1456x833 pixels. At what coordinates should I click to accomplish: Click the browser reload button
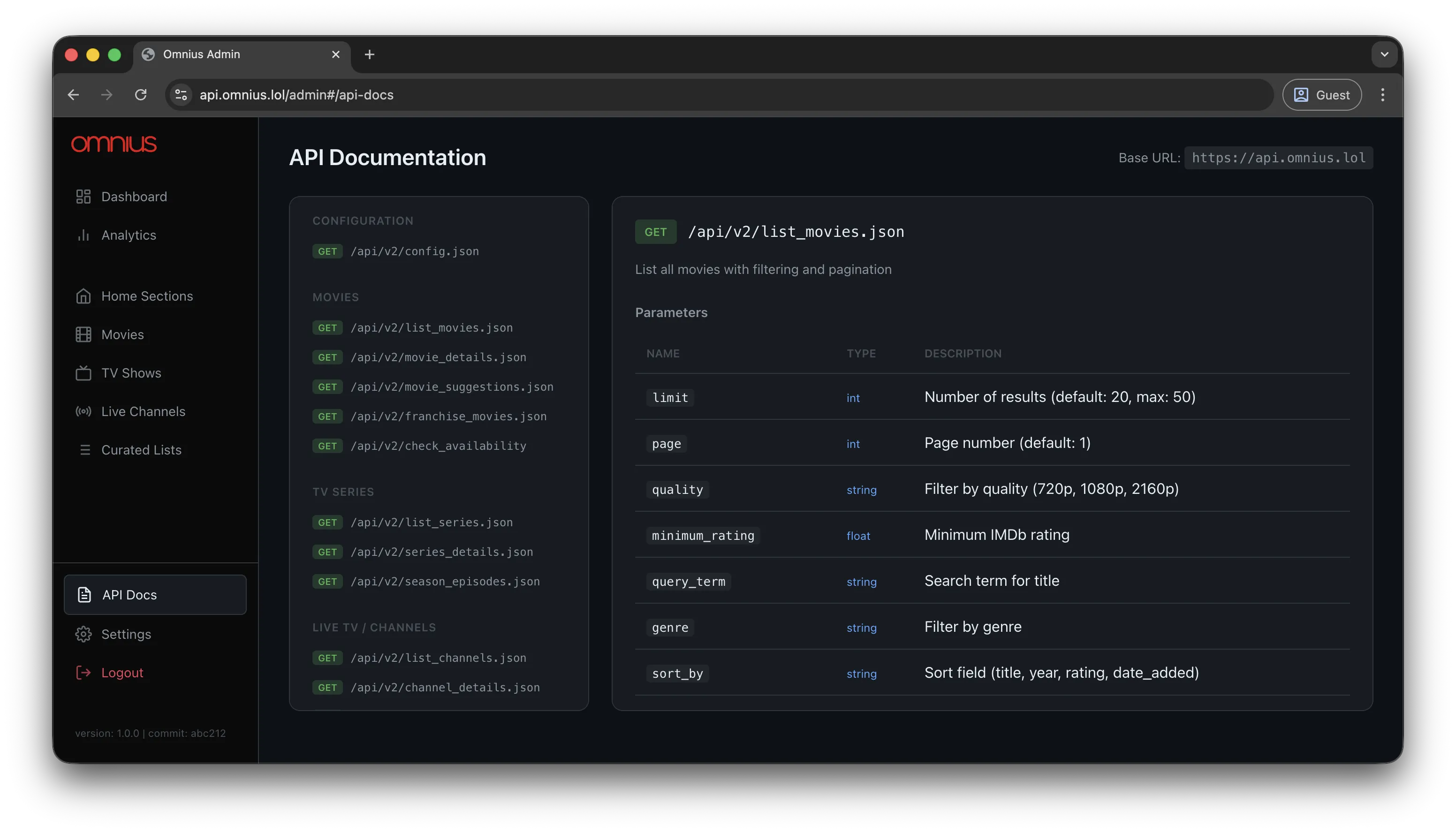141,95
